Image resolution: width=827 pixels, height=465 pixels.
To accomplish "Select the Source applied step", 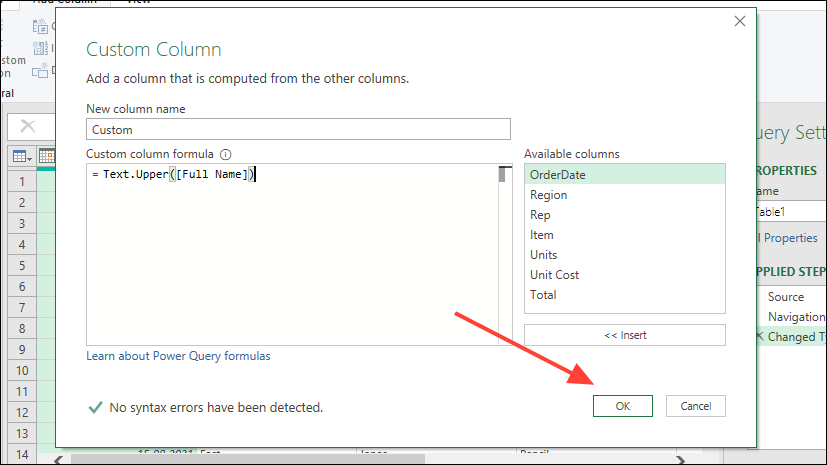I will (x=785, y=297).
